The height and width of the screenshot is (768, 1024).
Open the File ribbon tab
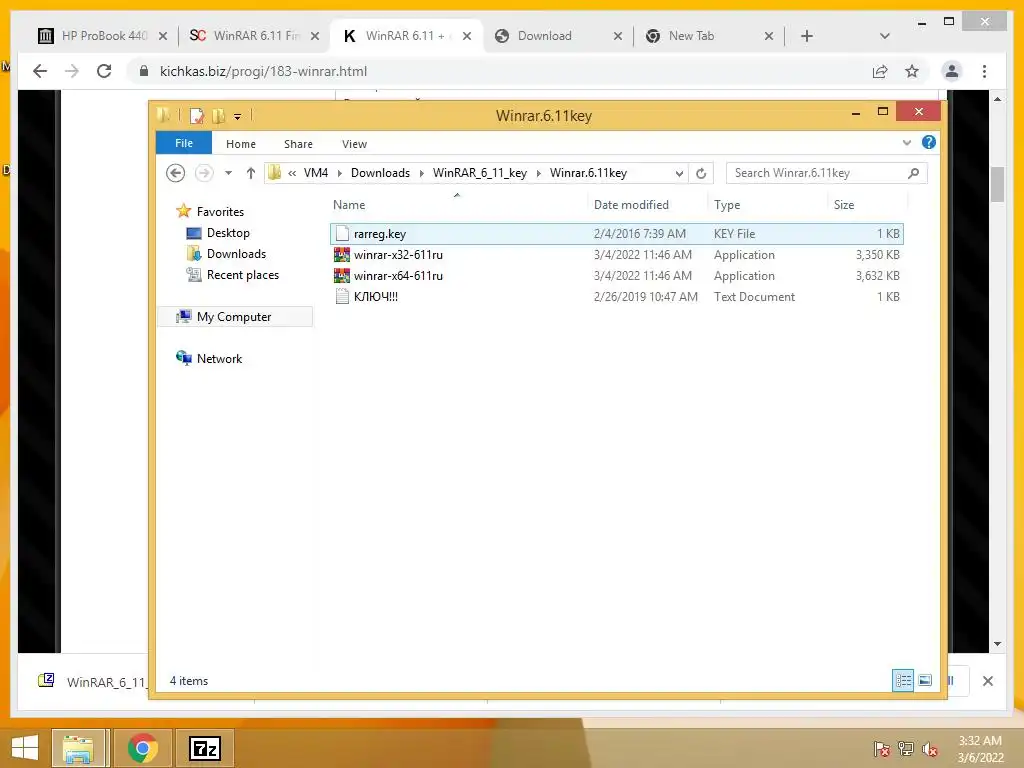pyautogui.click(x=184, y=143)
